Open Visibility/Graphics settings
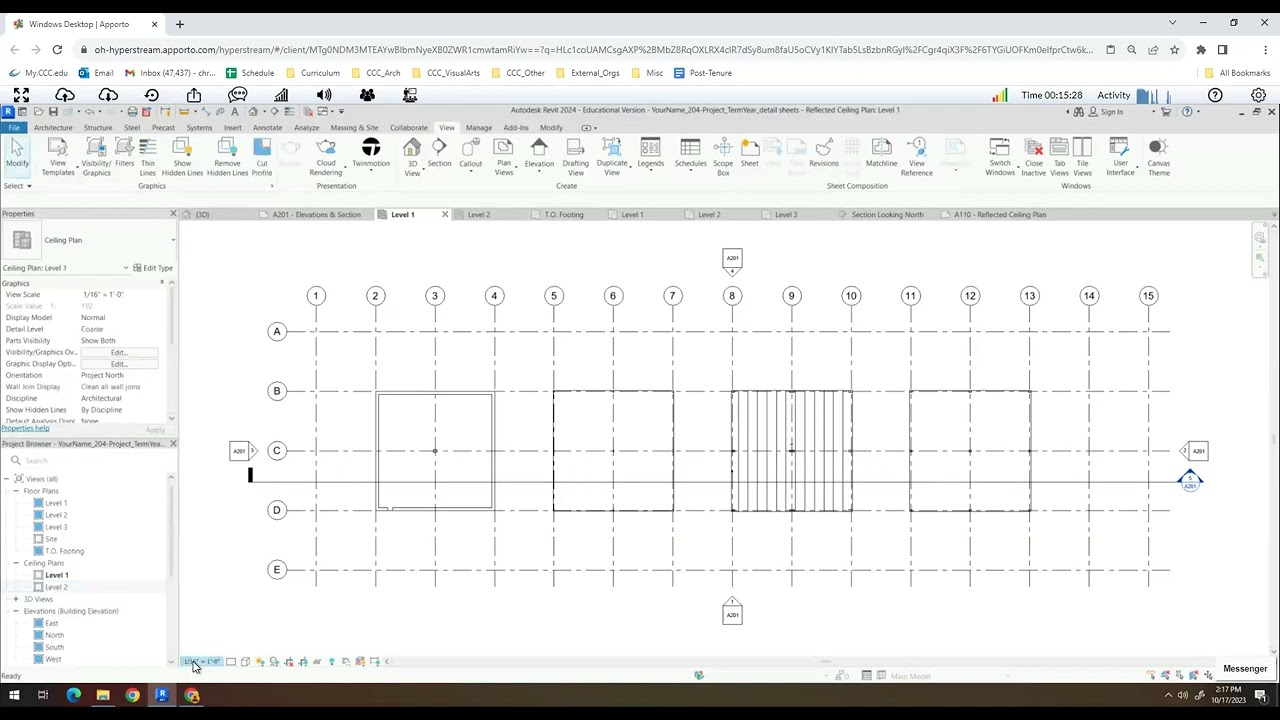 96,156
